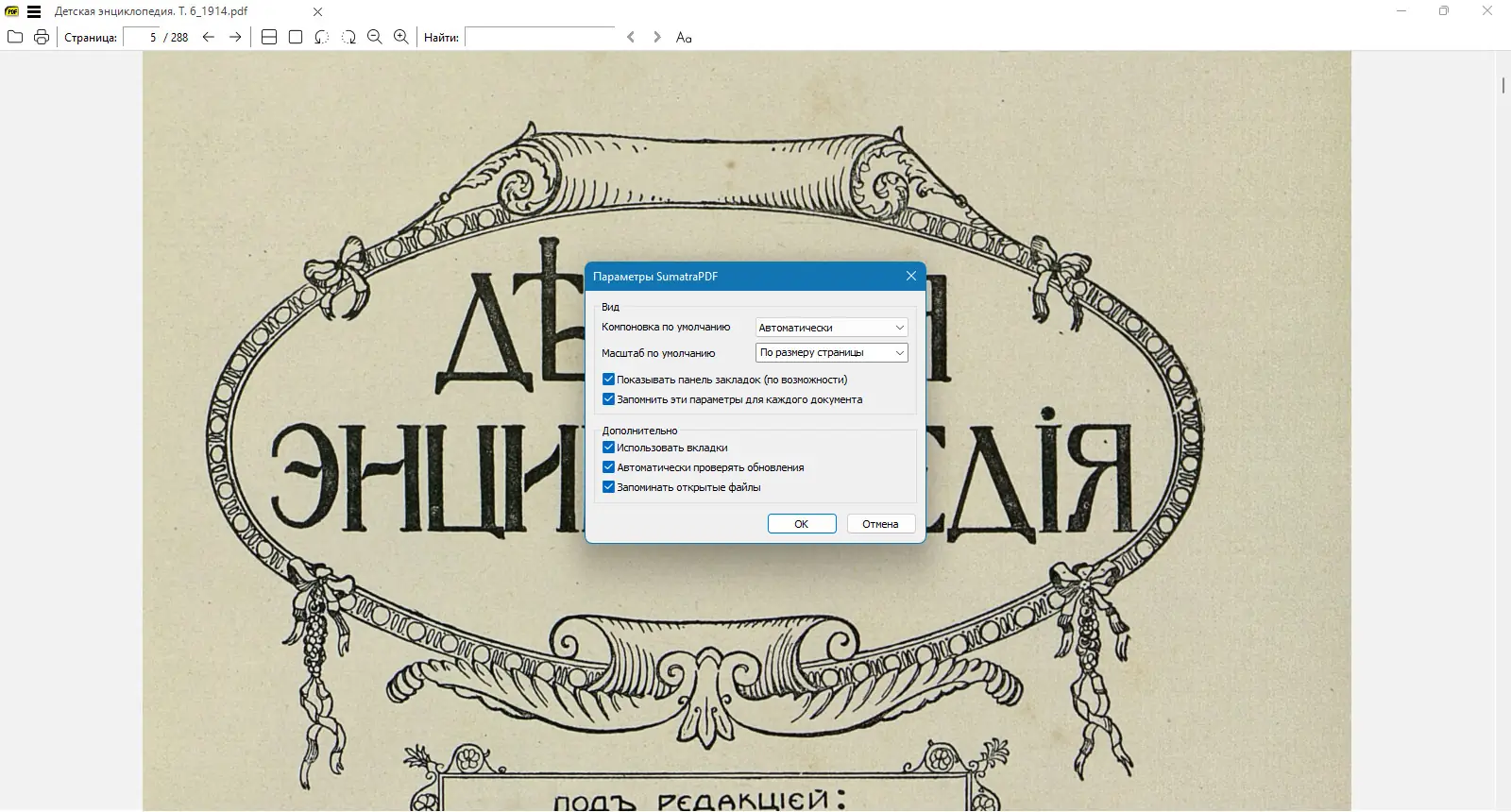Click the Страница: label

(91, 38)
